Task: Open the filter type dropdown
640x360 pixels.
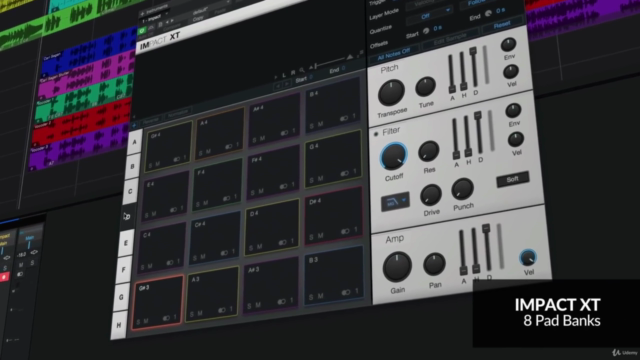Action: click(x=395, y=201)
